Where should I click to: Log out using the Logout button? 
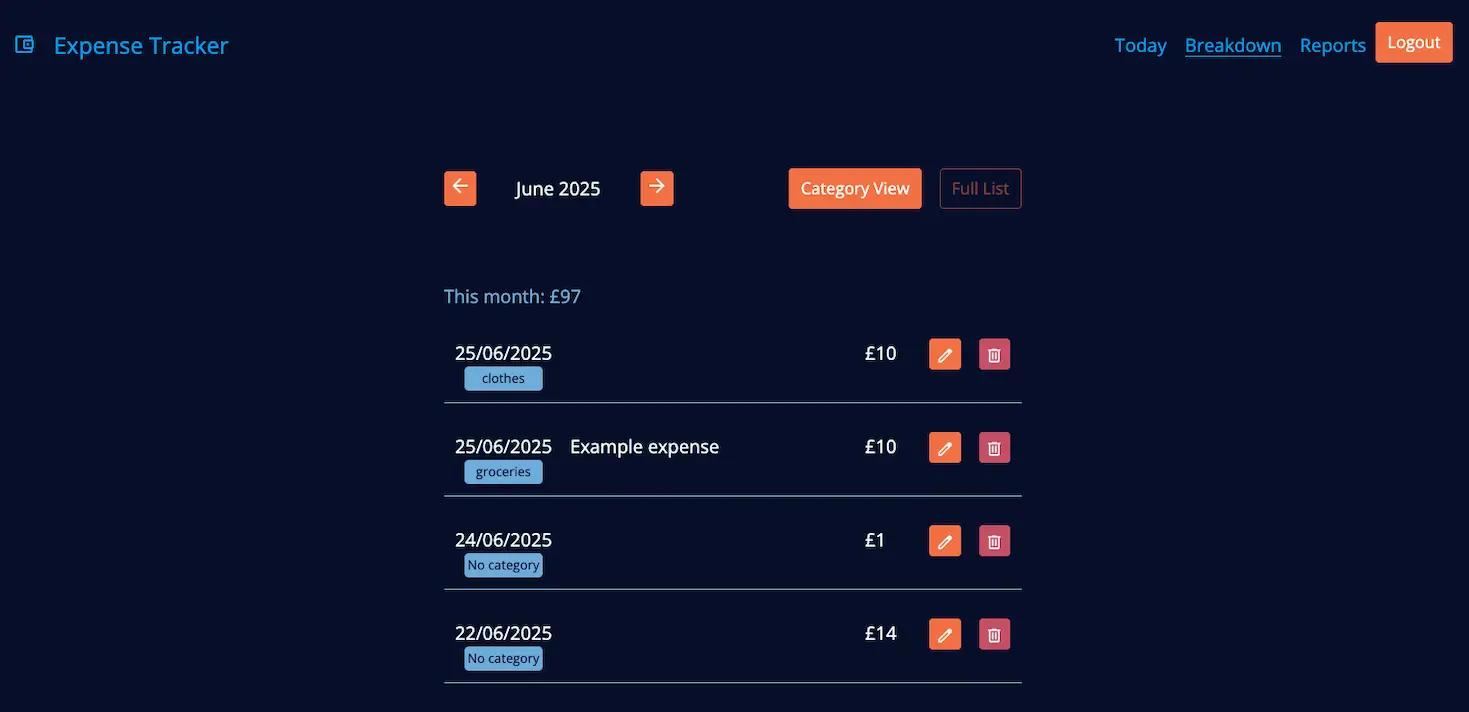[x=1413, y=42]
